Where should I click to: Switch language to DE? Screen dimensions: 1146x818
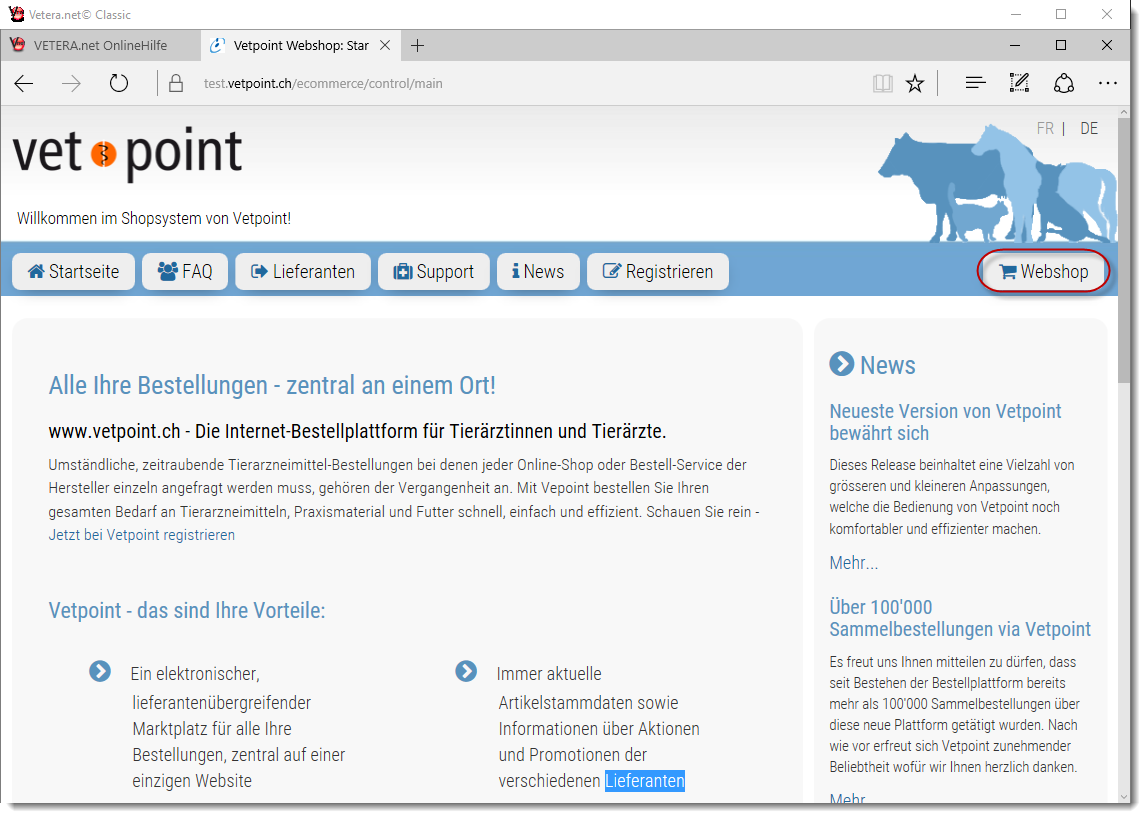(1089, 129)
